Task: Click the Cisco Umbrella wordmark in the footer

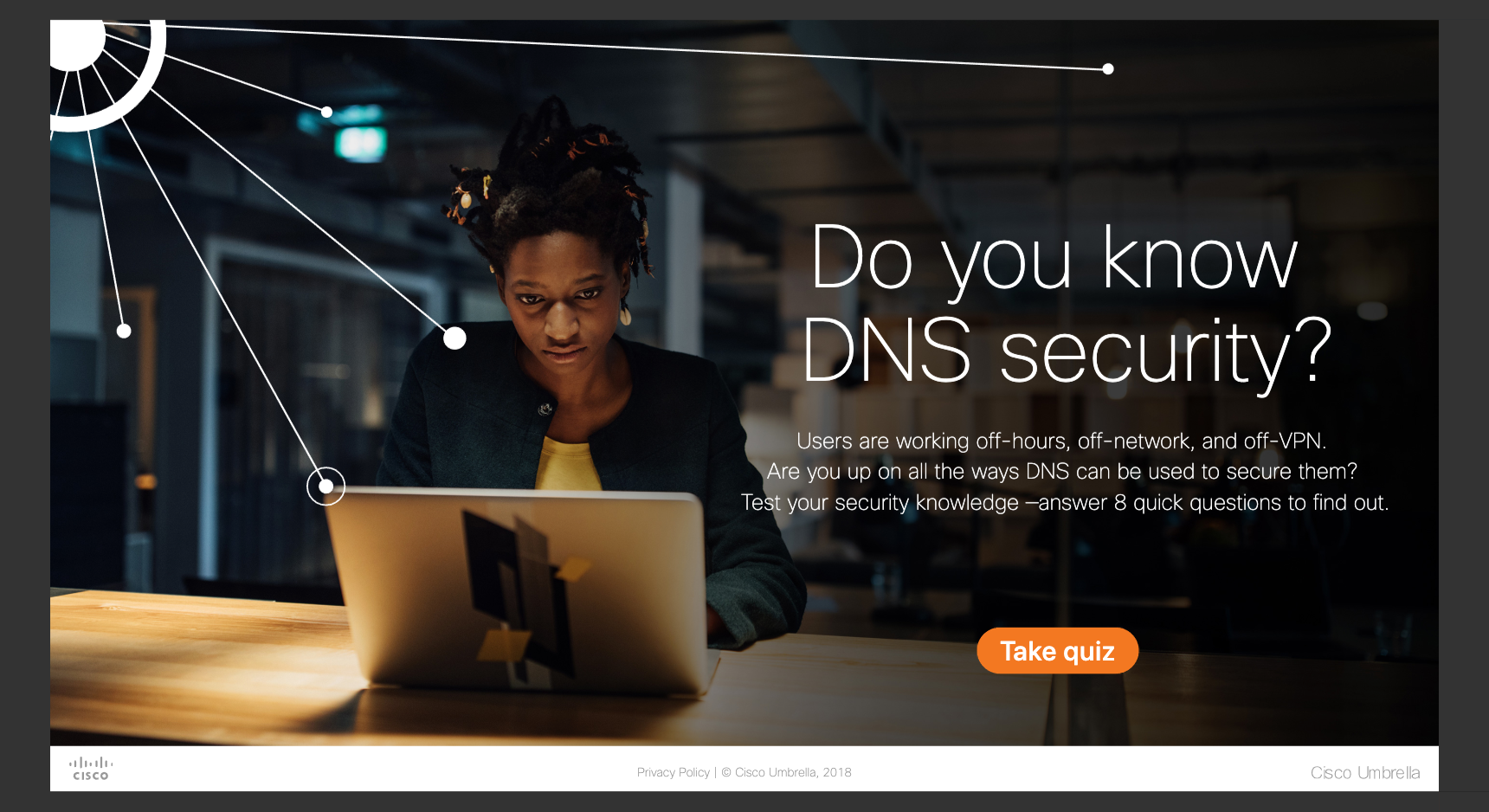Action: (1364, 772)
